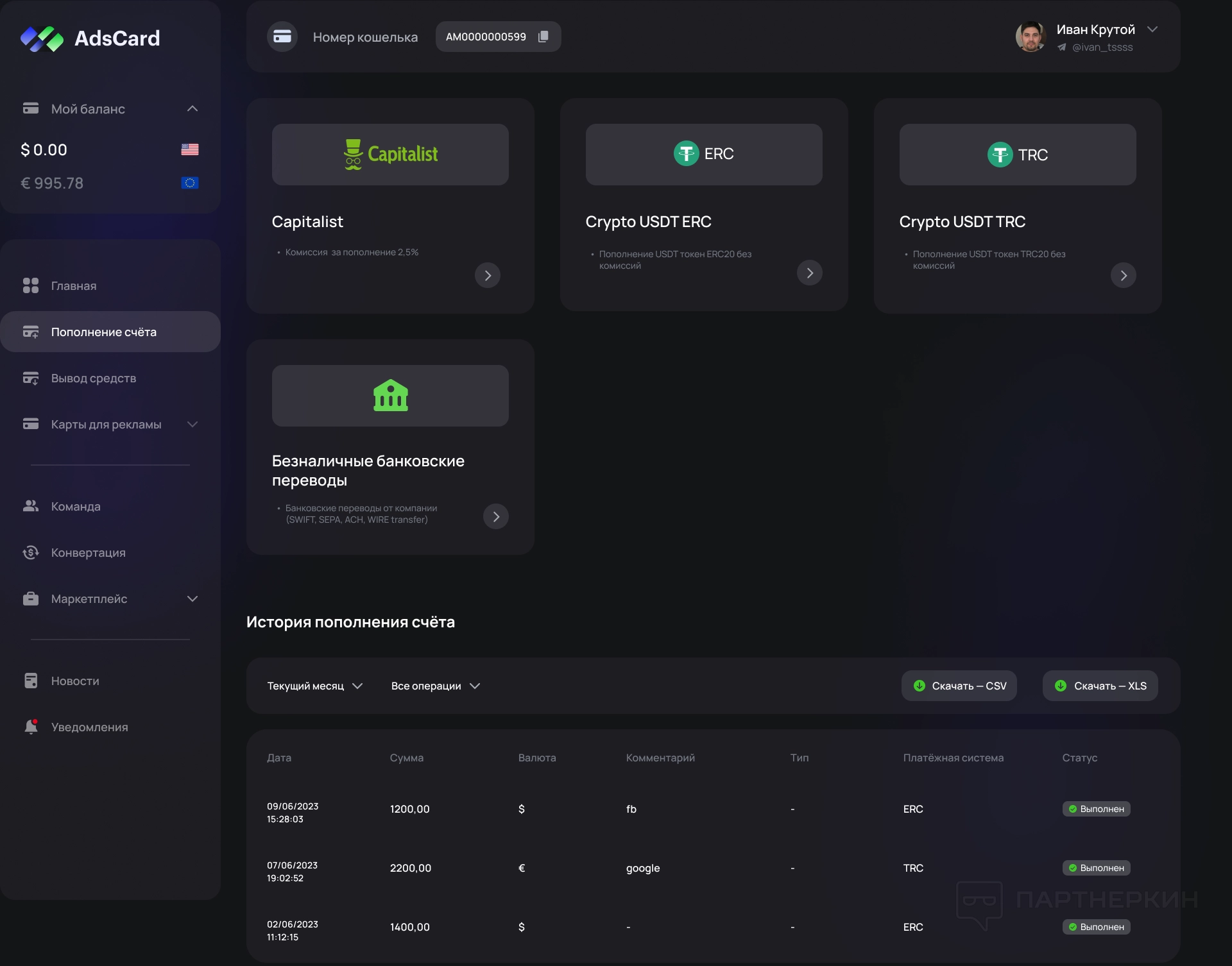Viewport: 1232px width, 966px height.
Task: Download history via Скачать – XLS
Action: pyautogui.click(x=1100, y=686)
